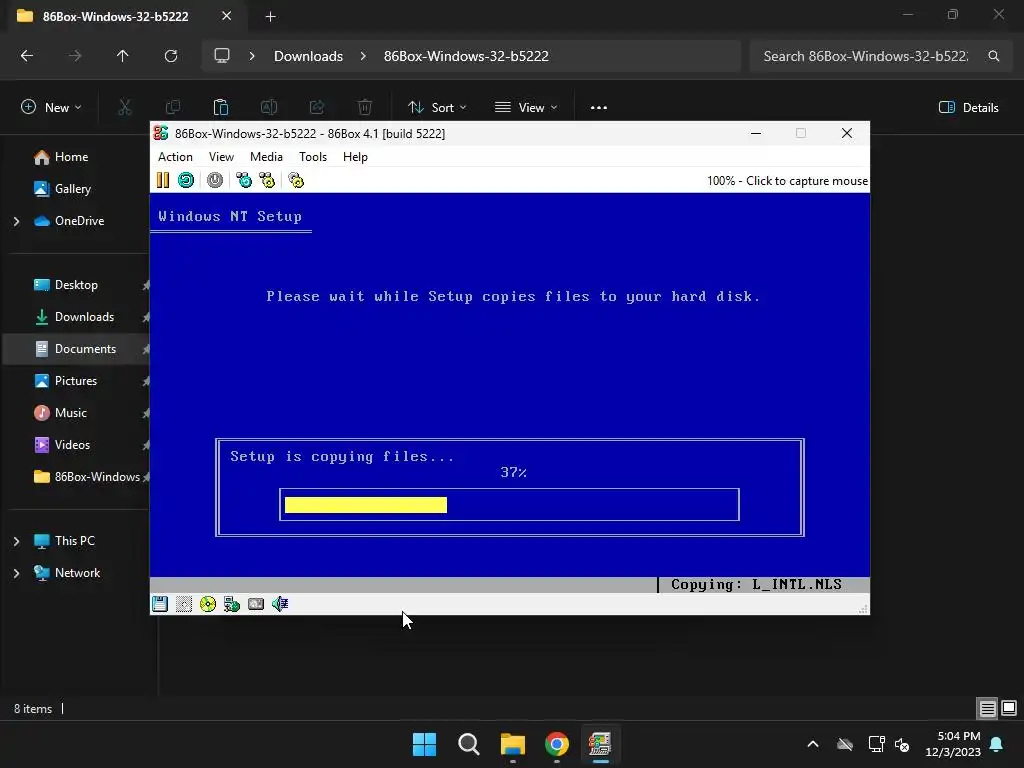
Task: Click the empty second floppy drive icon
Action: tap(184, 604)
